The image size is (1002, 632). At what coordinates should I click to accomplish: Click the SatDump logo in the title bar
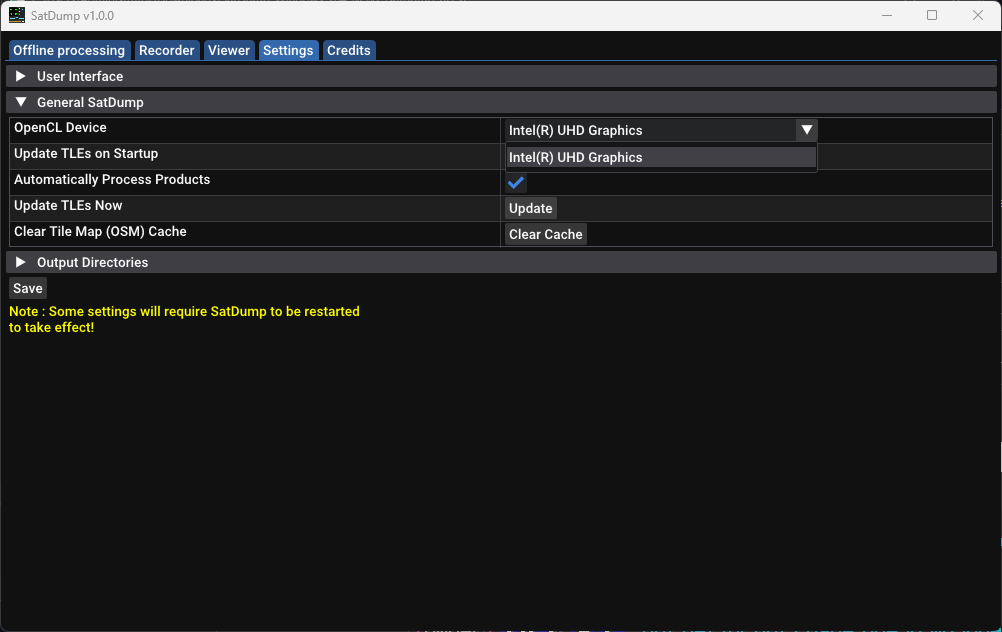(x=16, y=15)
